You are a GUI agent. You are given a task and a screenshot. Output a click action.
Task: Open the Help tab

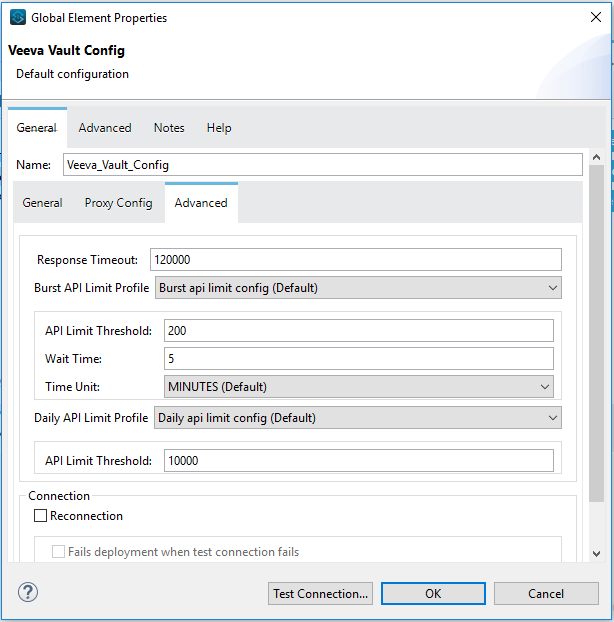219,128
